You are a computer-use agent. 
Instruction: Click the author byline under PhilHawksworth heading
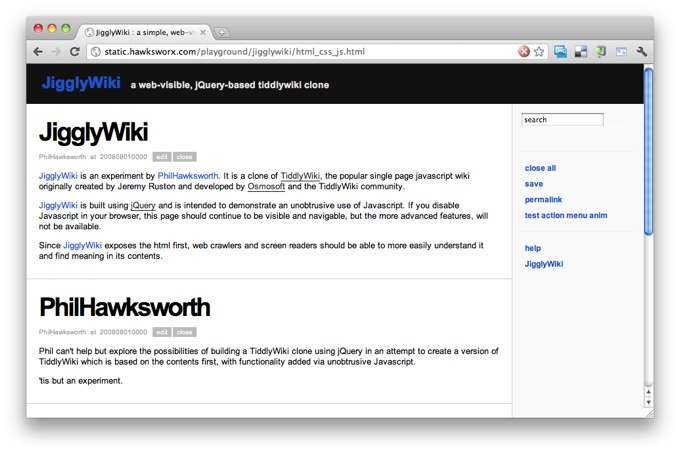click(93, 332)
